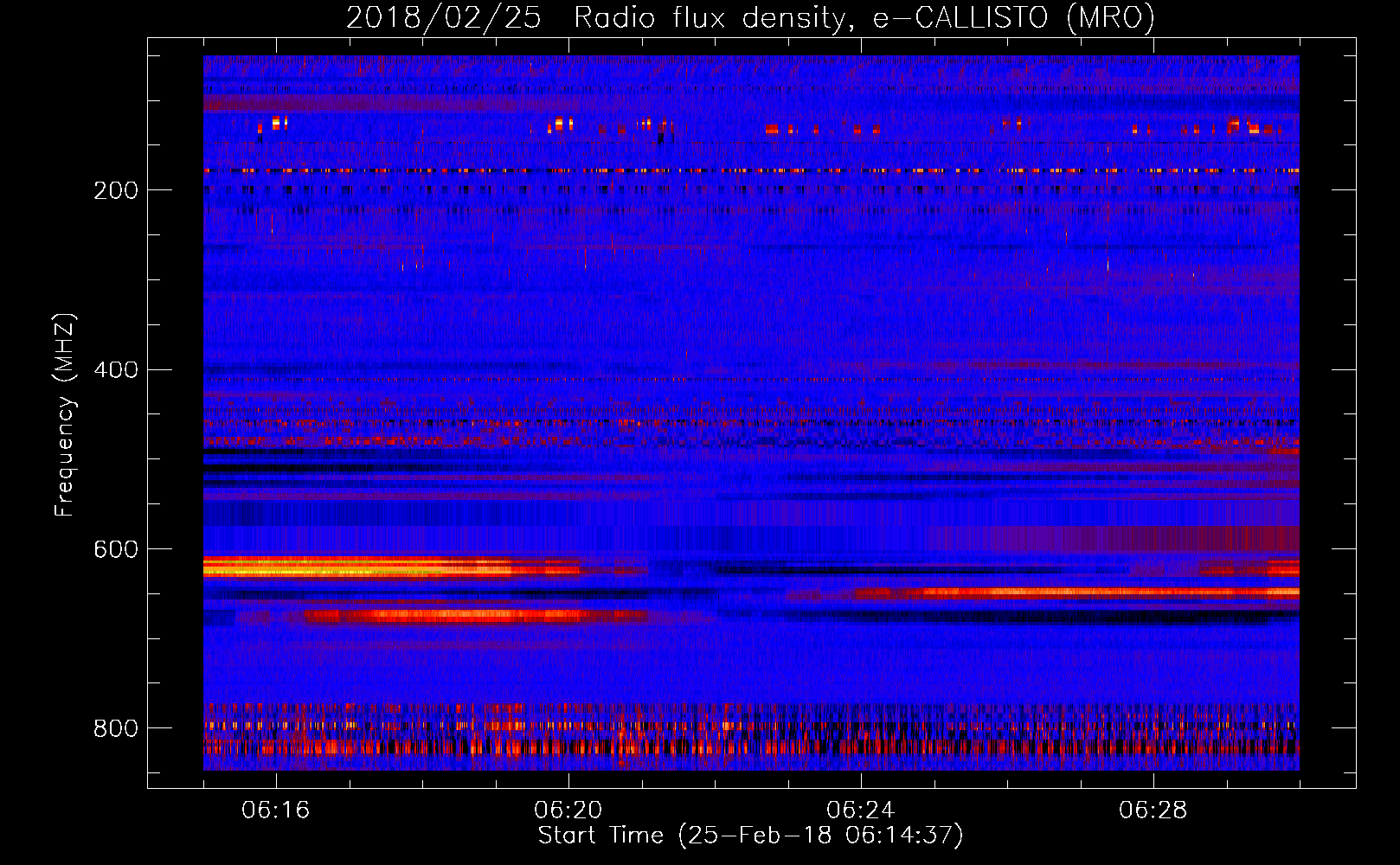Click the 200 frequency tick label

116,190
